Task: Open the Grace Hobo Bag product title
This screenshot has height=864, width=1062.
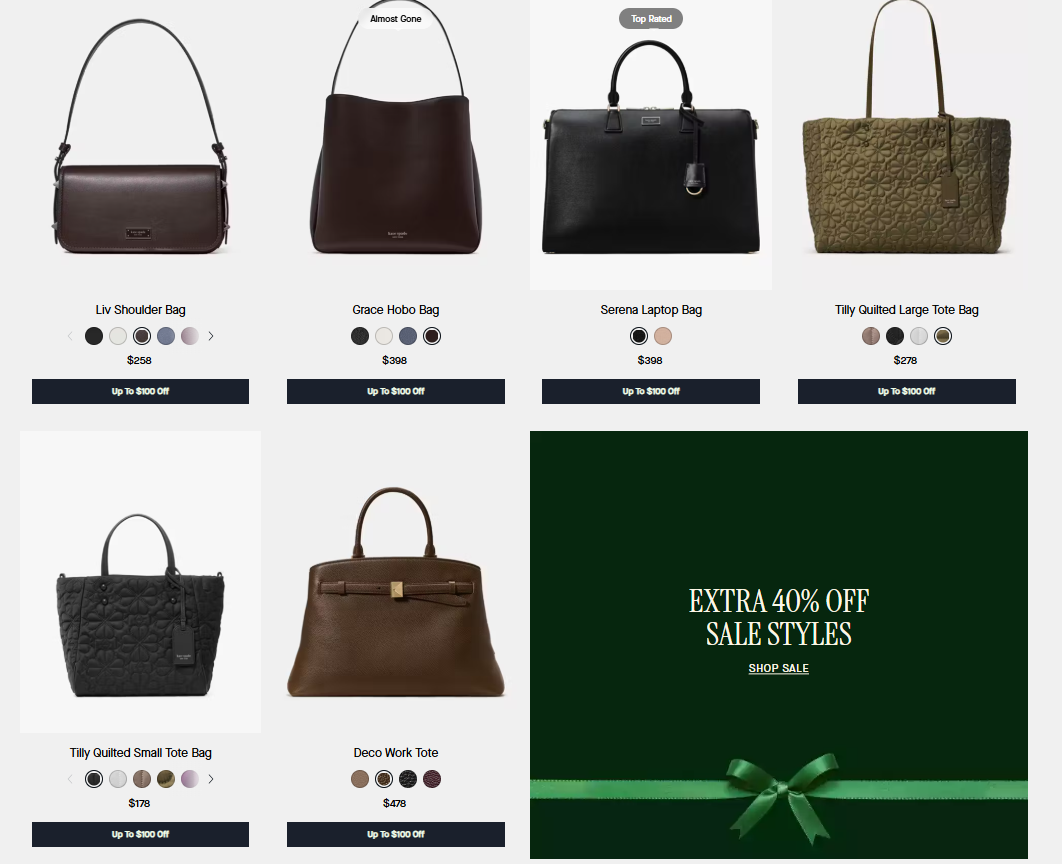Action: [x=396, y=309]
